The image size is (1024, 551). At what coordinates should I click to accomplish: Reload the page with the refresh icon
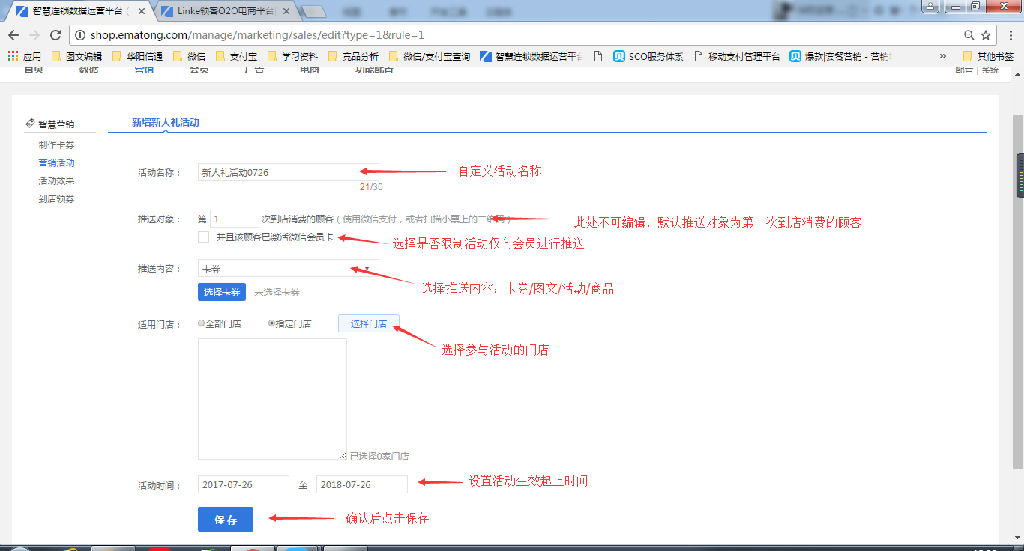coord(56,35)
